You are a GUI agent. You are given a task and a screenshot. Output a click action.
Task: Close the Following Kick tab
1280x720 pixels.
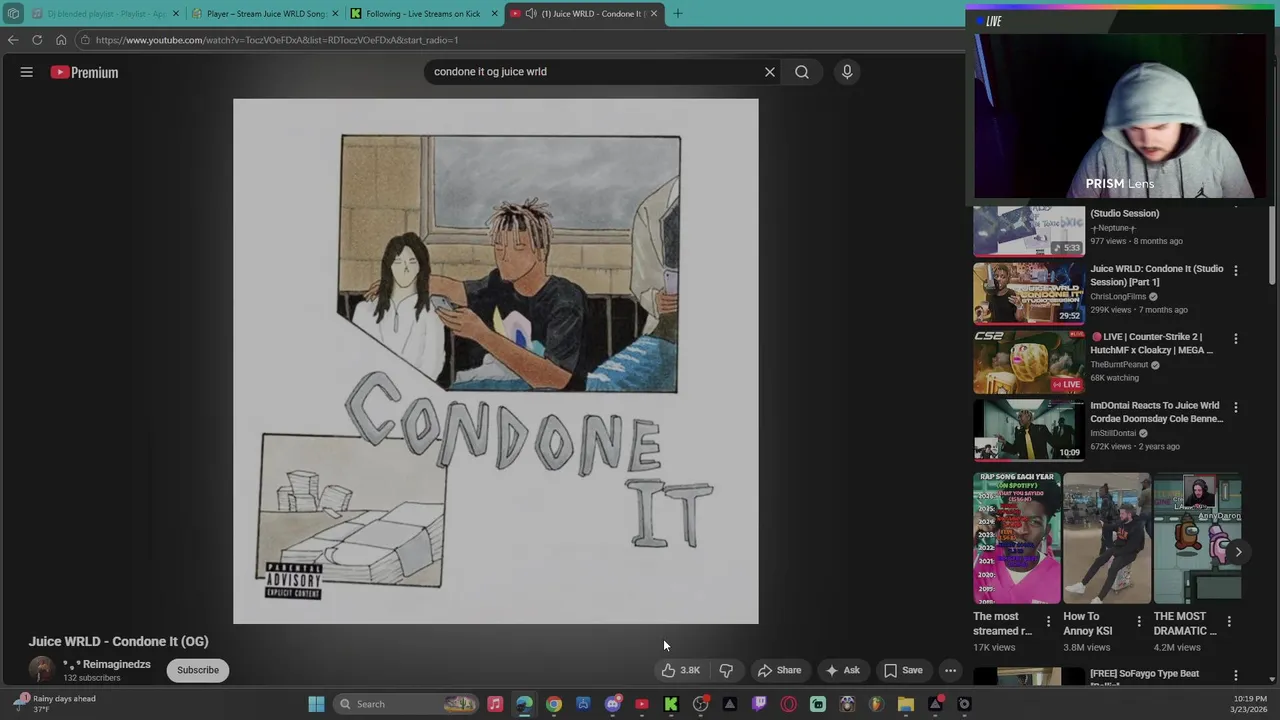tap(494, 14)
